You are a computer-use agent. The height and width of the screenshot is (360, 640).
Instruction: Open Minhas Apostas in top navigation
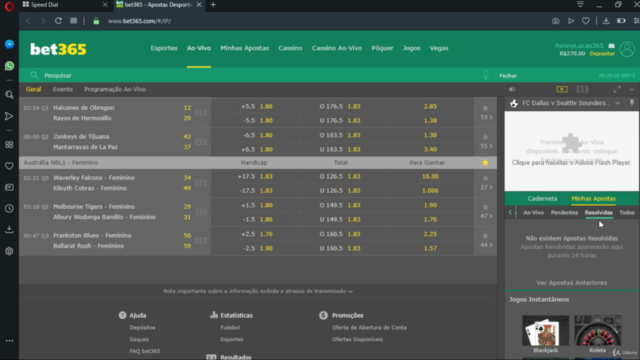[245, 48]
